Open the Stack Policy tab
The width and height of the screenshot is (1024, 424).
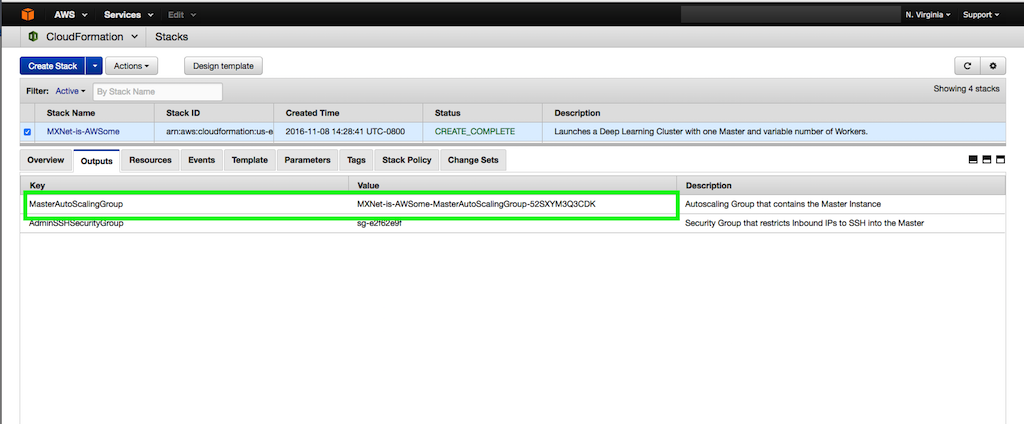pos(407,160)
